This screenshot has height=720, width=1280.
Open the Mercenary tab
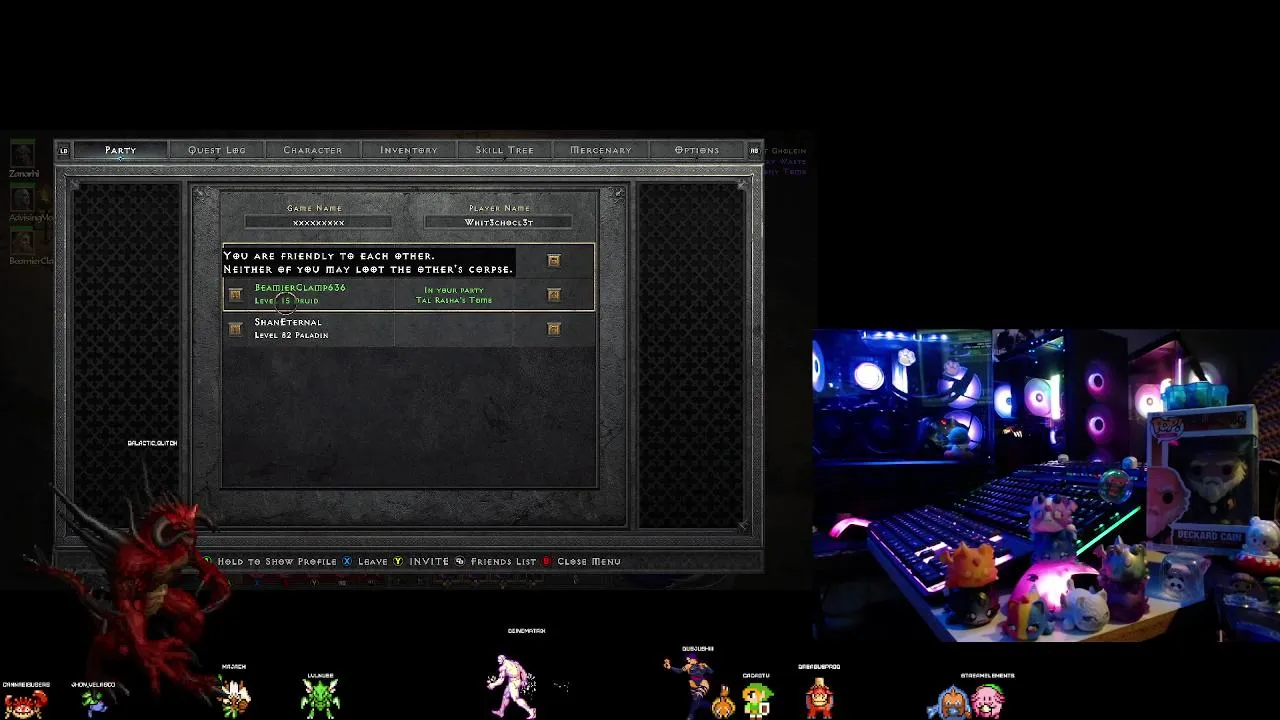pyautogui.click(x=601, y=150)
